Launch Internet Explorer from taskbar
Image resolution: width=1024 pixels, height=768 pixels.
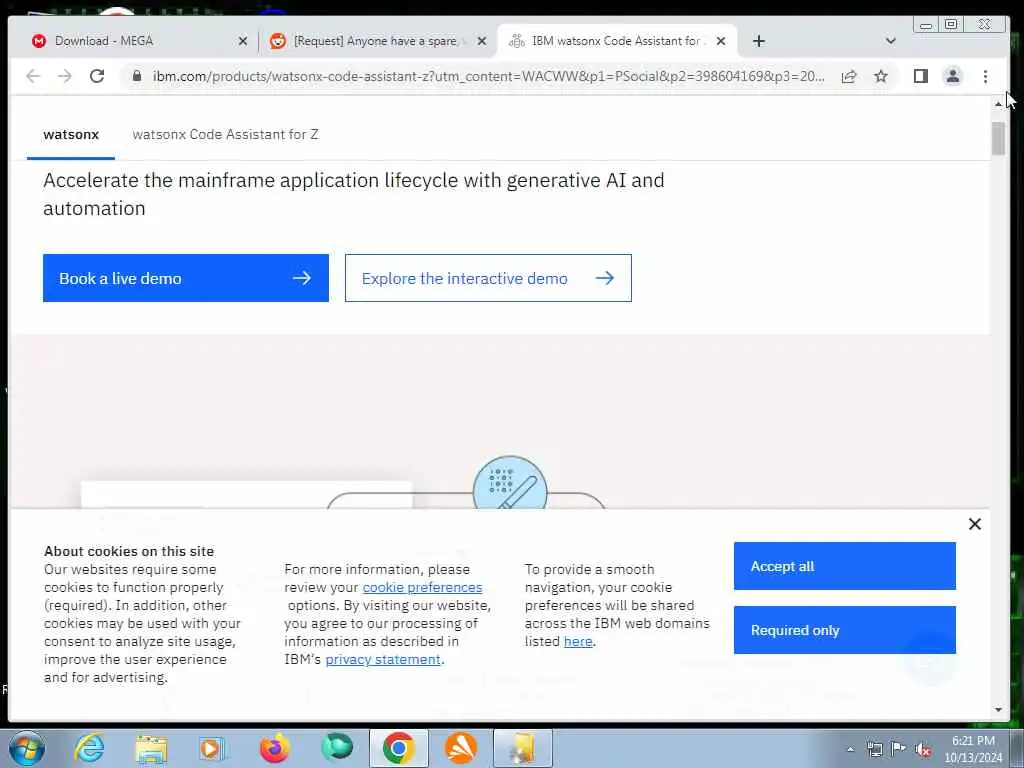89,748
